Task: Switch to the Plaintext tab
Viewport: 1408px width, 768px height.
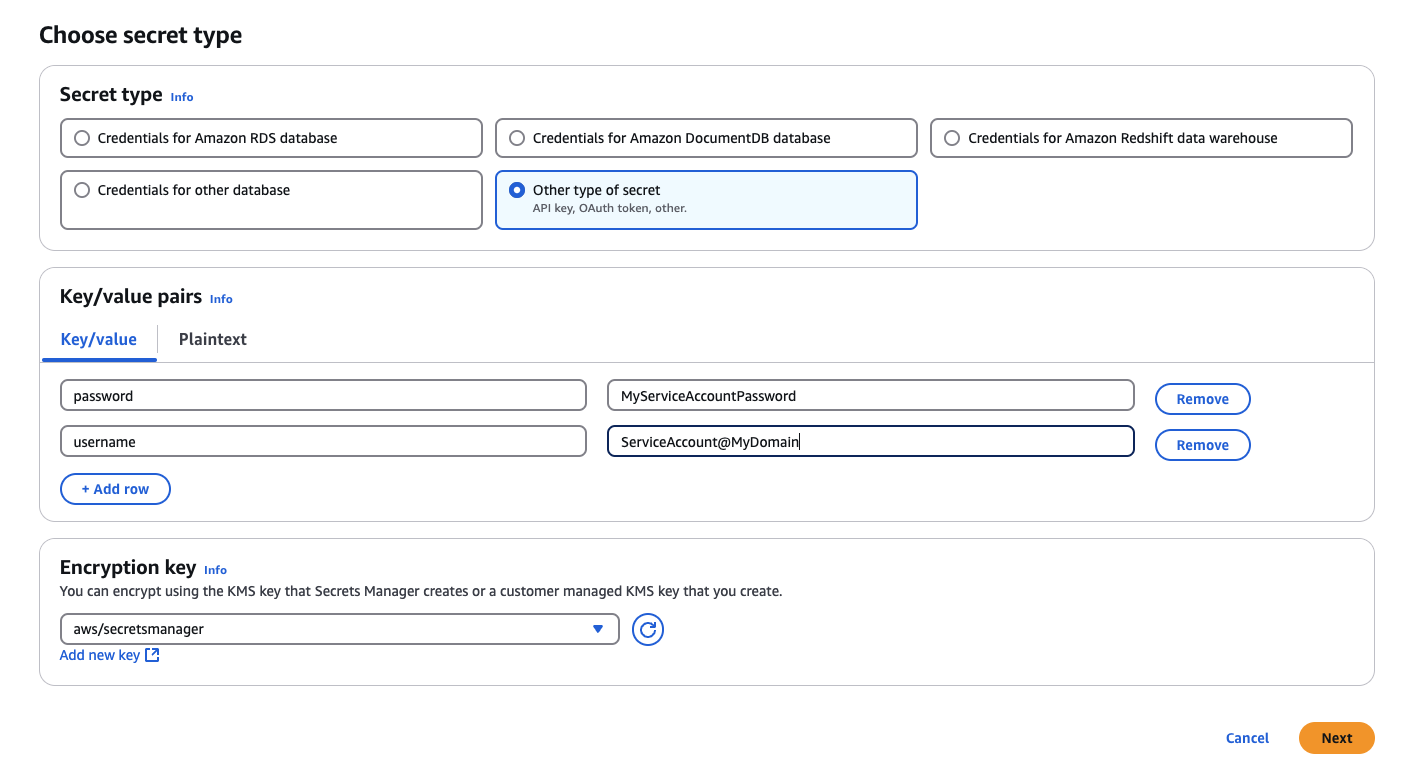Action: (x=212, y=339)
